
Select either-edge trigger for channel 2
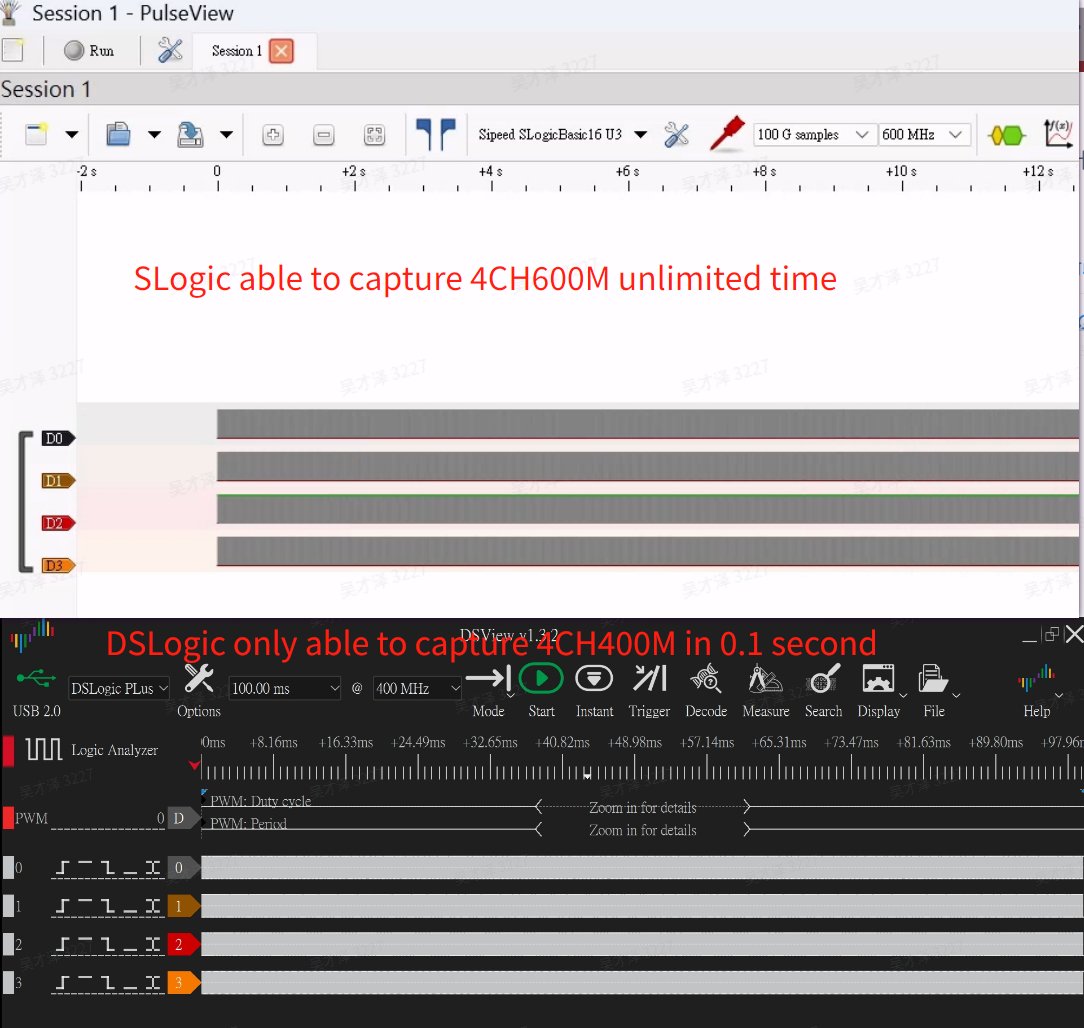click(x=153, y=944)
